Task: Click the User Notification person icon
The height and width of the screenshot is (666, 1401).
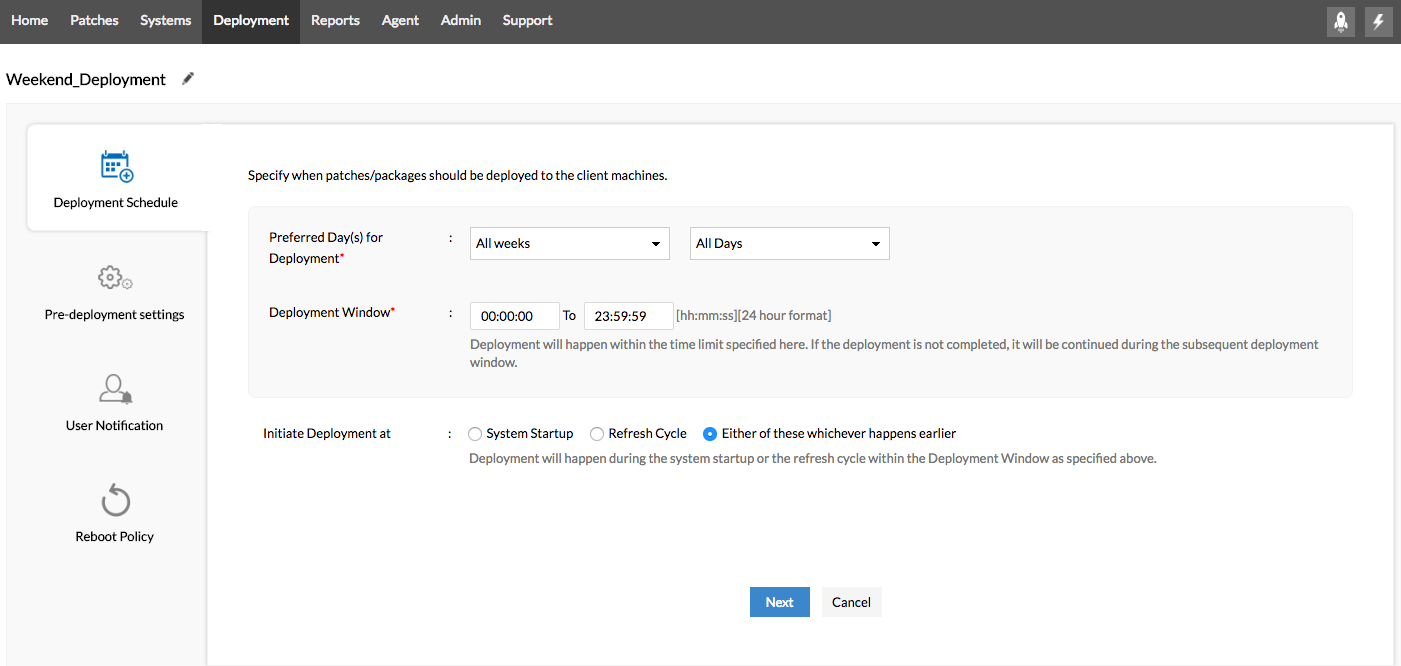Action: point(115,389)
